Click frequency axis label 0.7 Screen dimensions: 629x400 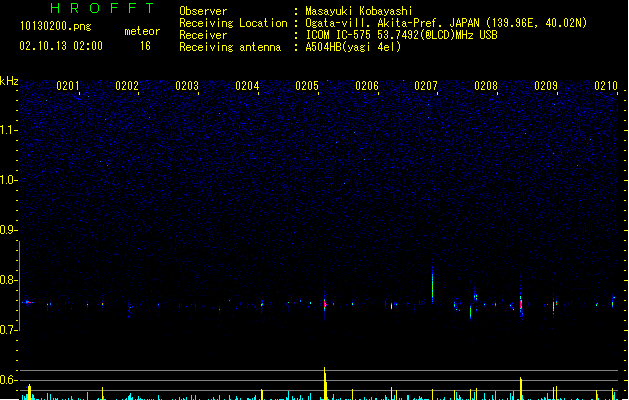point(8,330)
